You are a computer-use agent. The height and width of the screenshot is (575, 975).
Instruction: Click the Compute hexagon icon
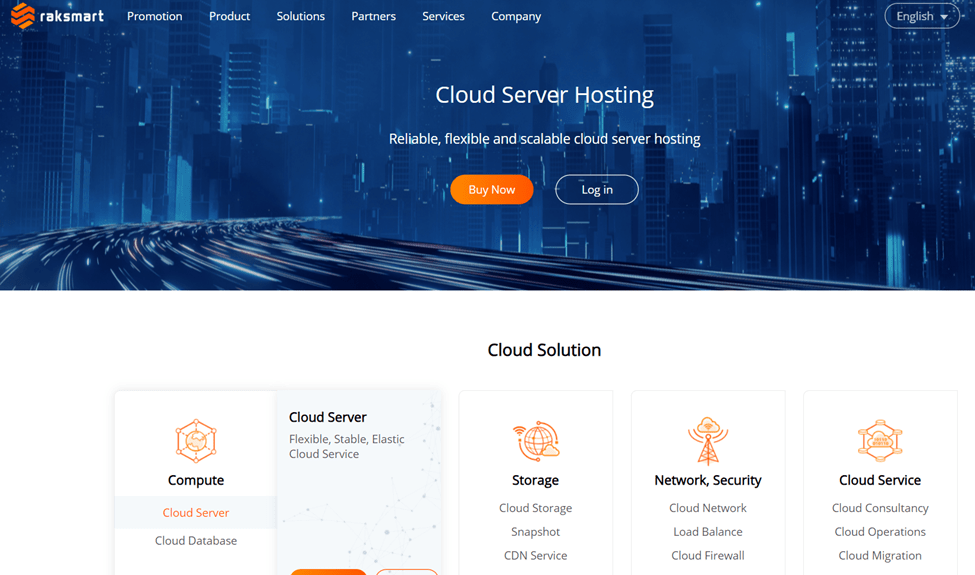(x=196, y=440)
